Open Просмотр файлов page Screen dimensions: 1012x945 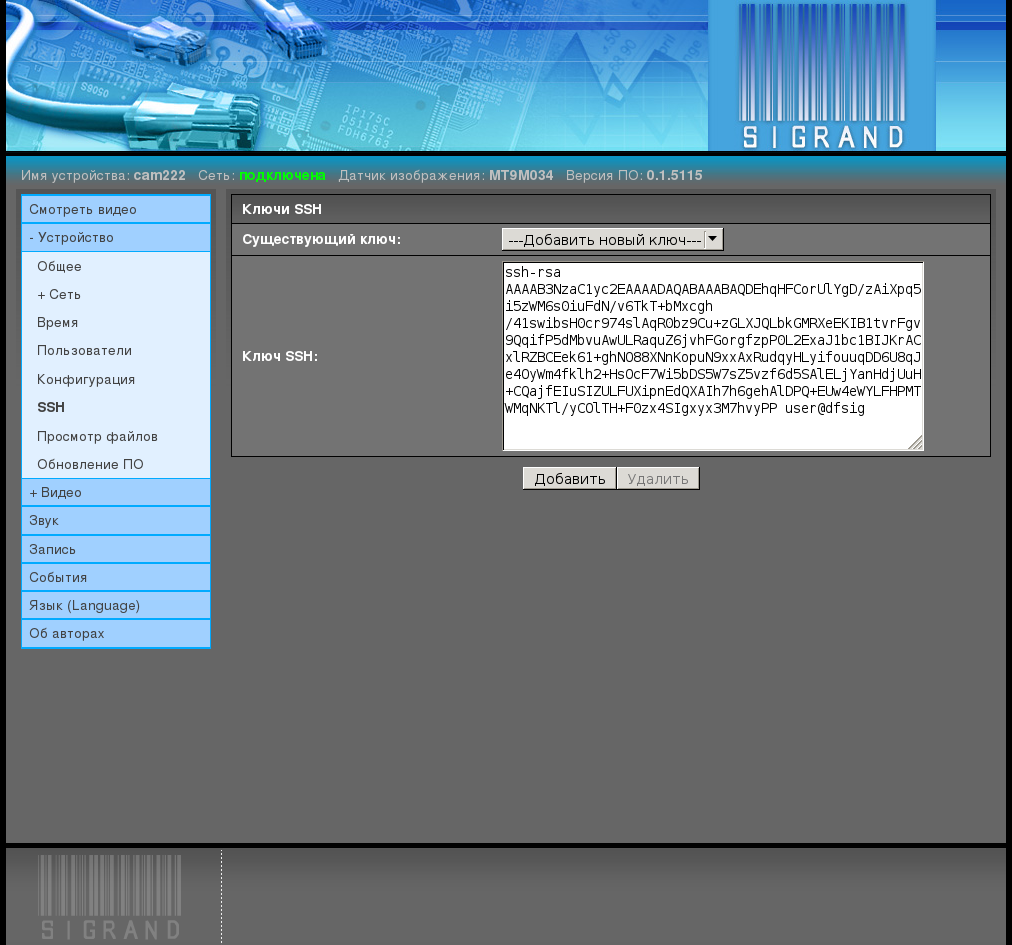[x=97, y=436]
